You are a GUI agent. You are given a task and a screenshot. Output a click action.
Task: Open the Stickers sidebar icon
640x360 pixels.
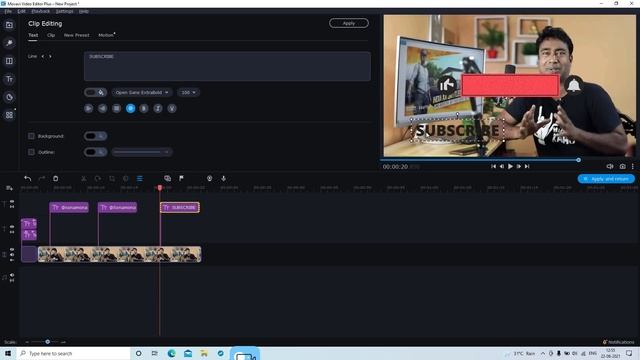9,97
